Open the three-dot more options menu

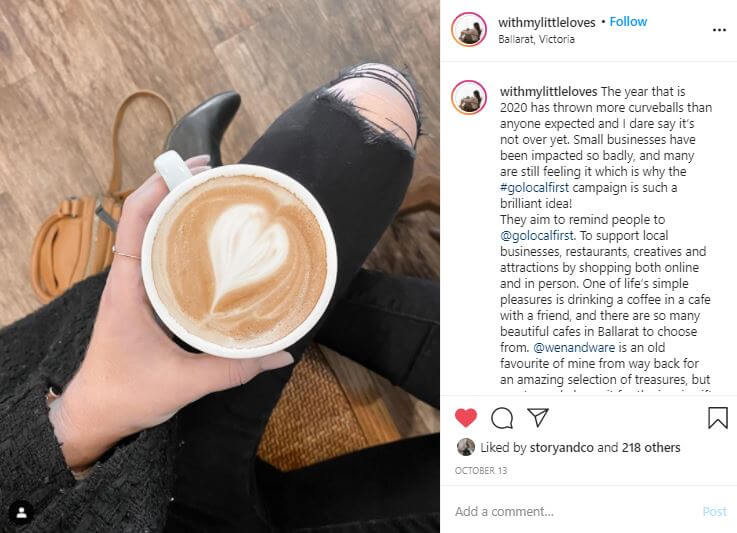point(719,30)
